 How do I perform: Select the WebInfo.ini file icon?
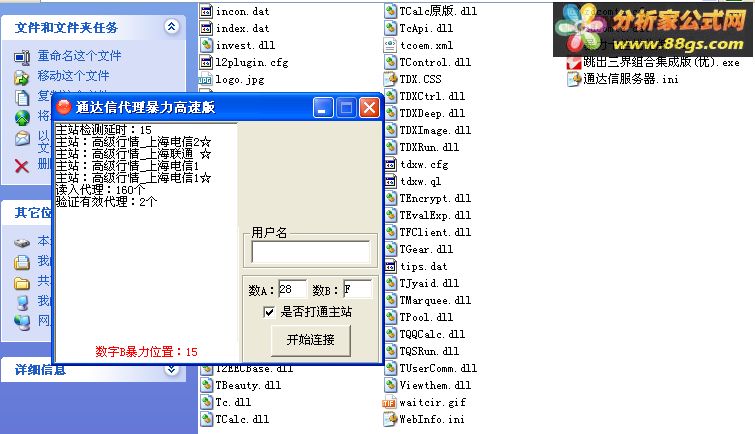(390, 419)
